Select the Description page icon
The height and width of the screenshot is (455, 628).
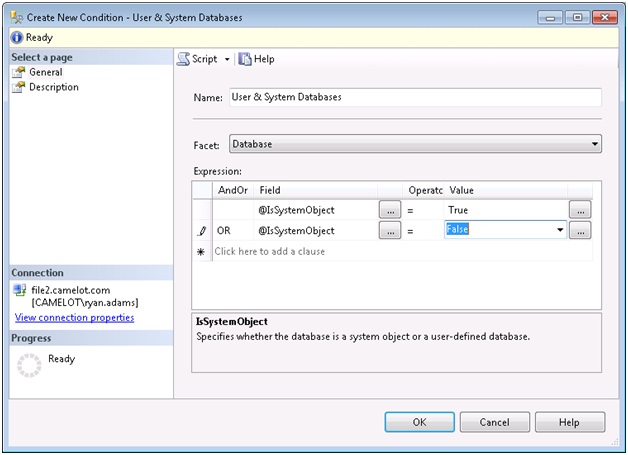point(19,87)
